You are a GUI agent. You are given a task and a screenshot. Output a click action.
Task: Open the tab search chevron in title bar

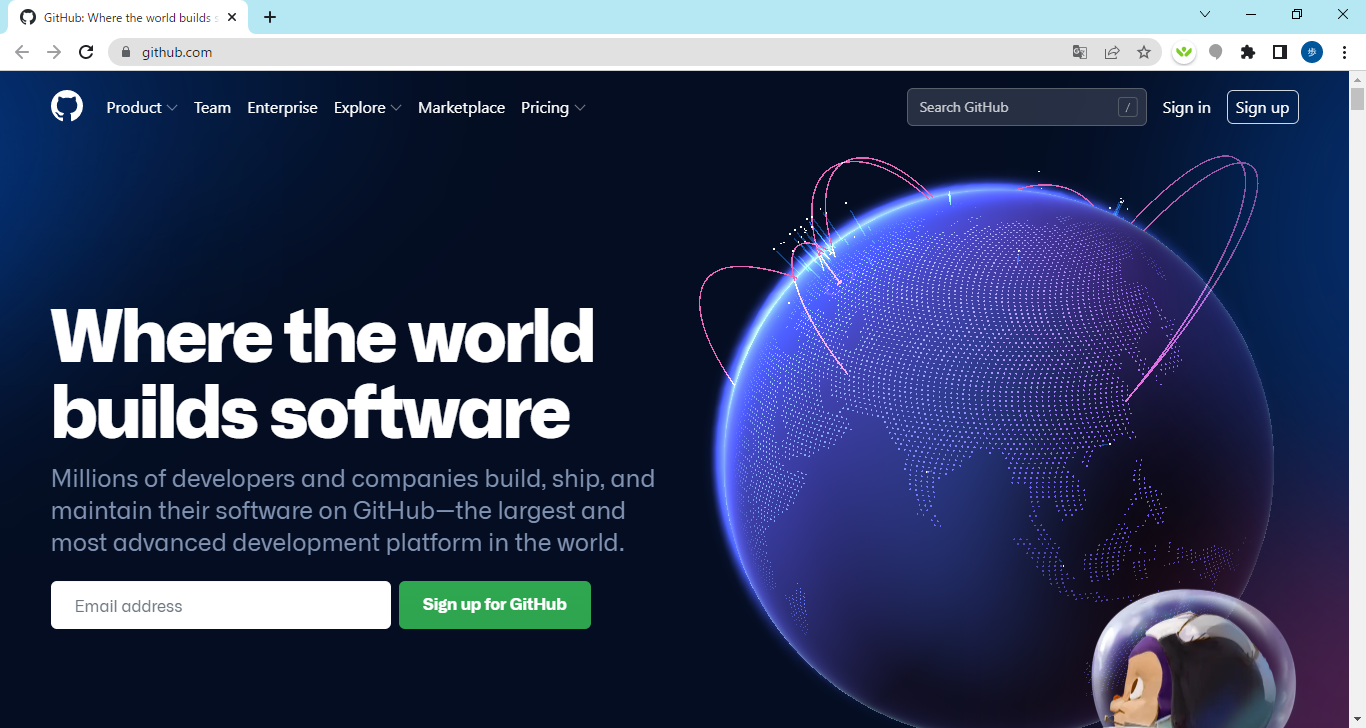point(1205,15)
